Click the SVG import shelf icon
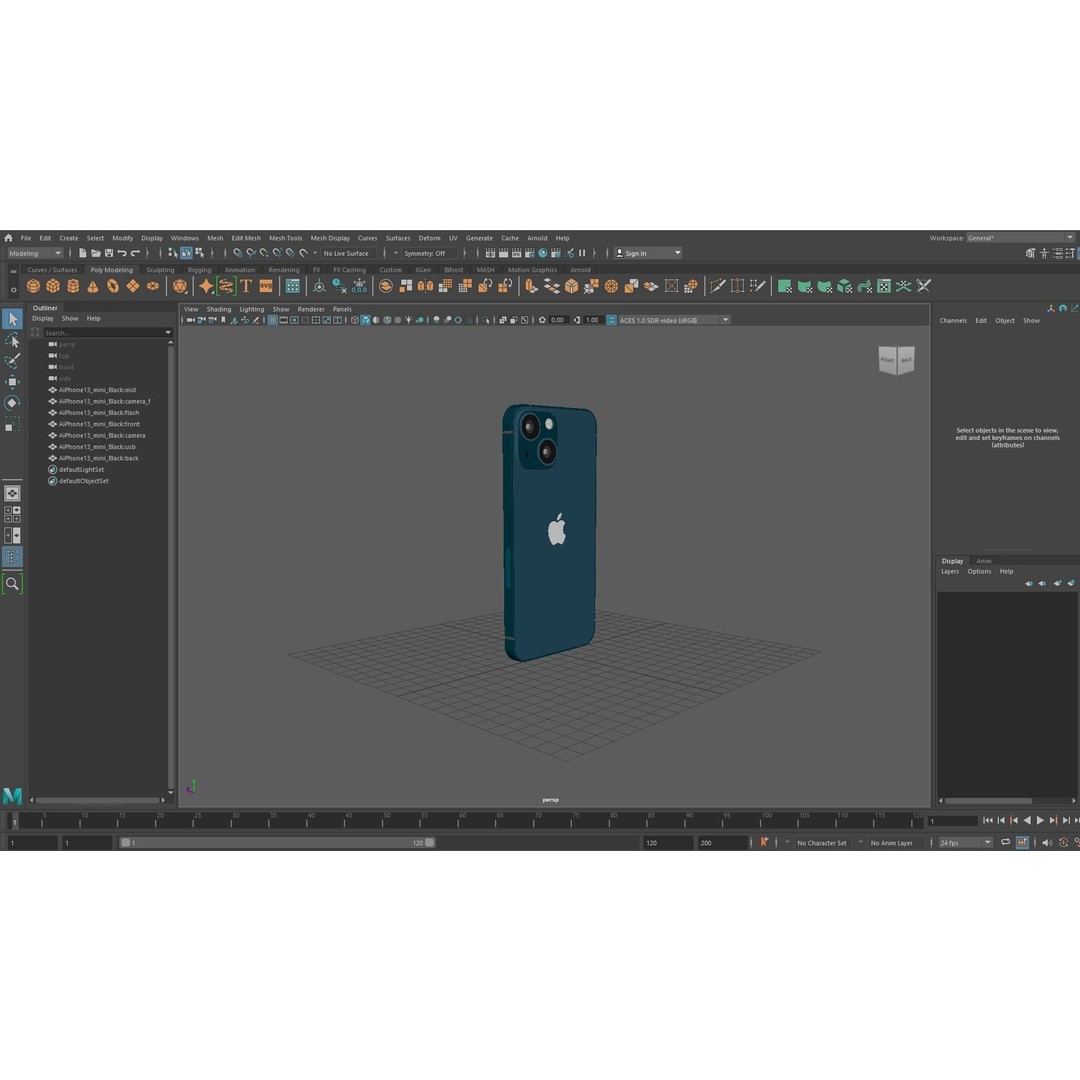 (266, 286)
